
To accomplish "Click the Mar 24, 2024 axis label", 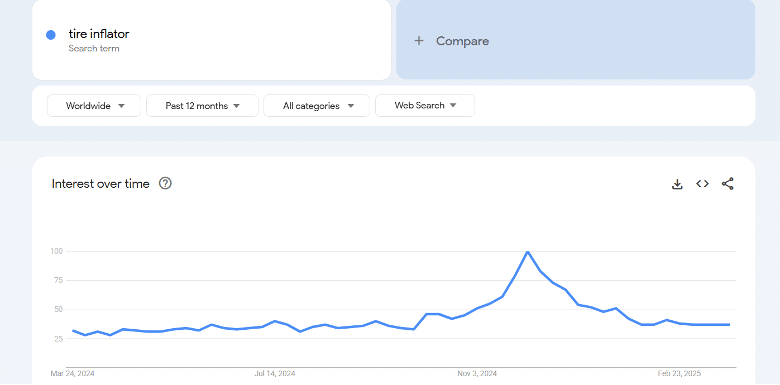I will [x=73, y=373].
